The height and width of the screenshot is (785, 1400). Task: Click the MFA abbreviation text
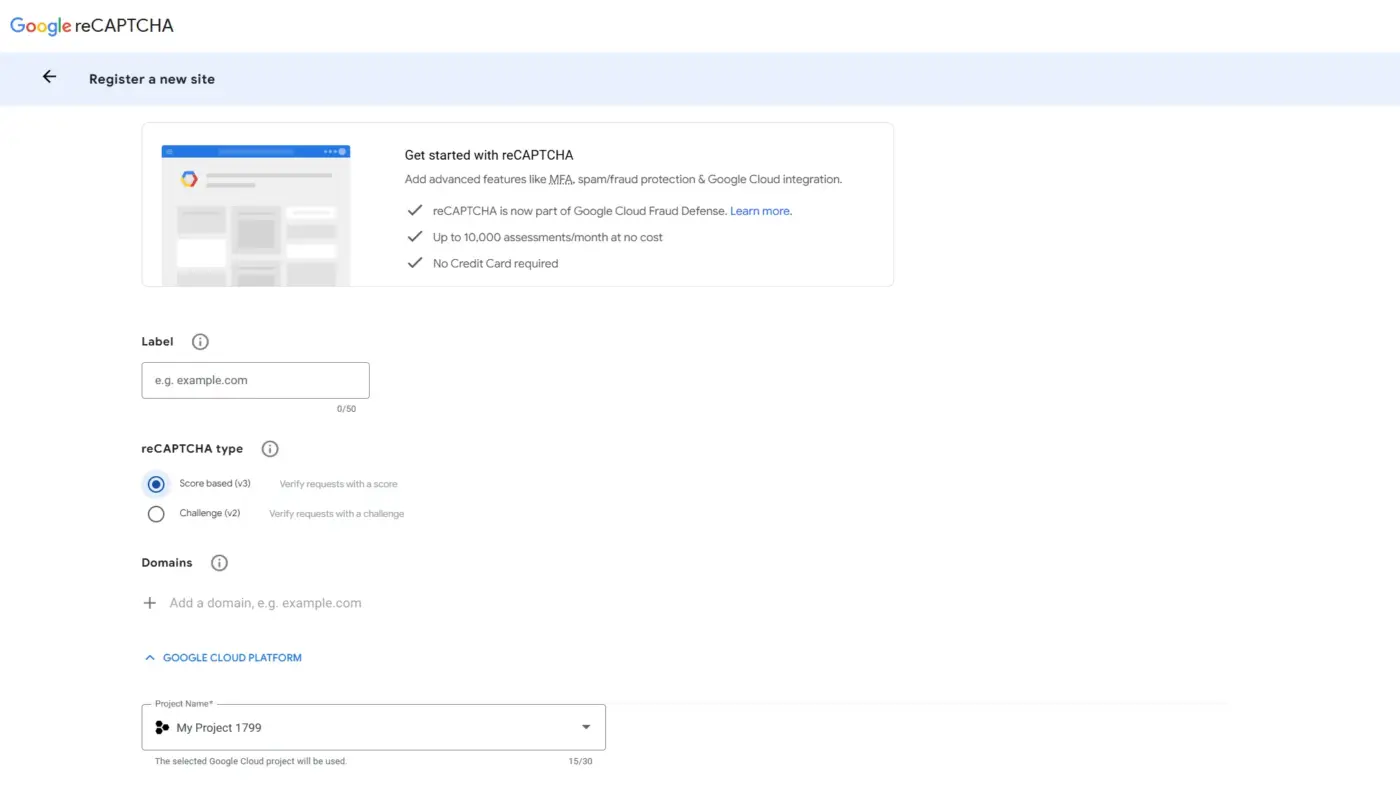click(x=561, y=180)
